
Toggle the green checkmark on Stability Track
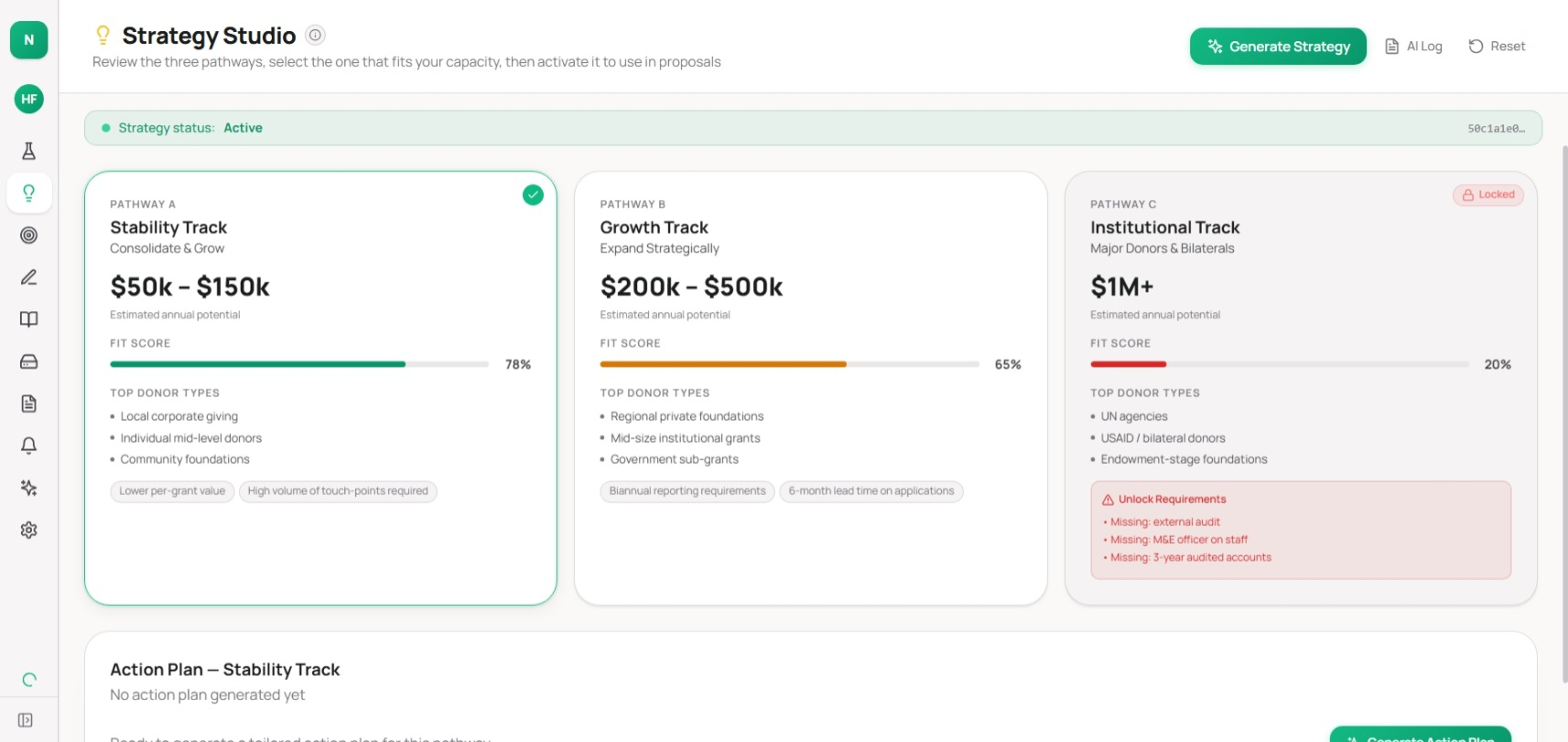click(x=533, y=195)
